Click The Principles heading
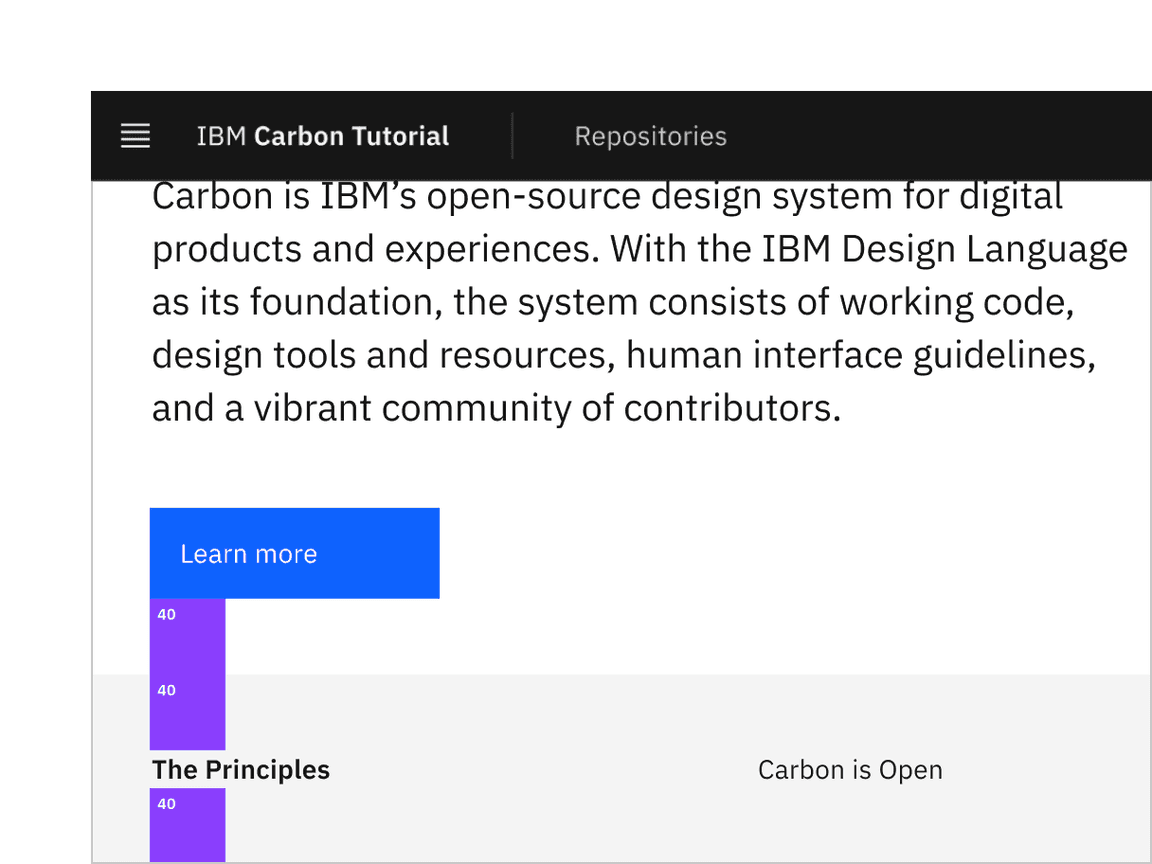Viewport: 1152px width, 864px height. click(241, 770)
